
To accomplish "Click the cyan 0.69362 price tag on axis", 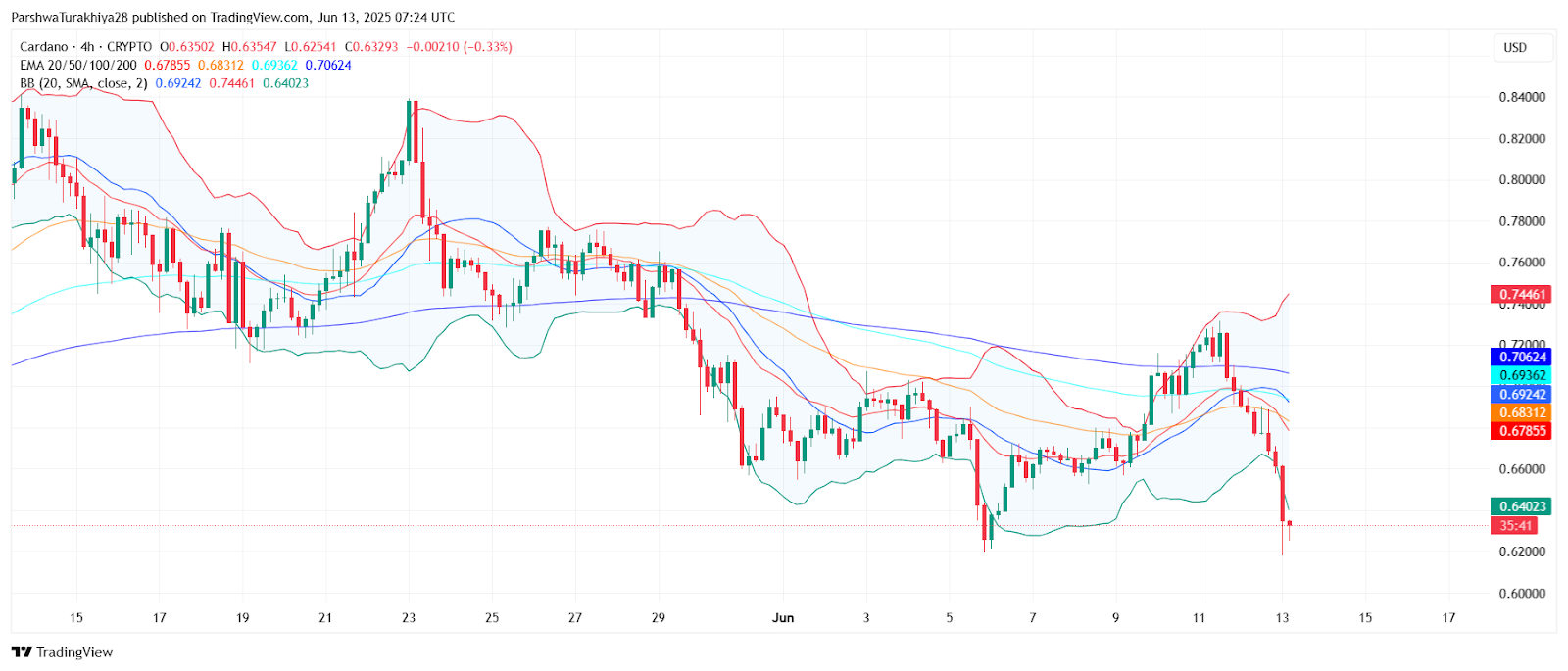I will click(1521, 375).
